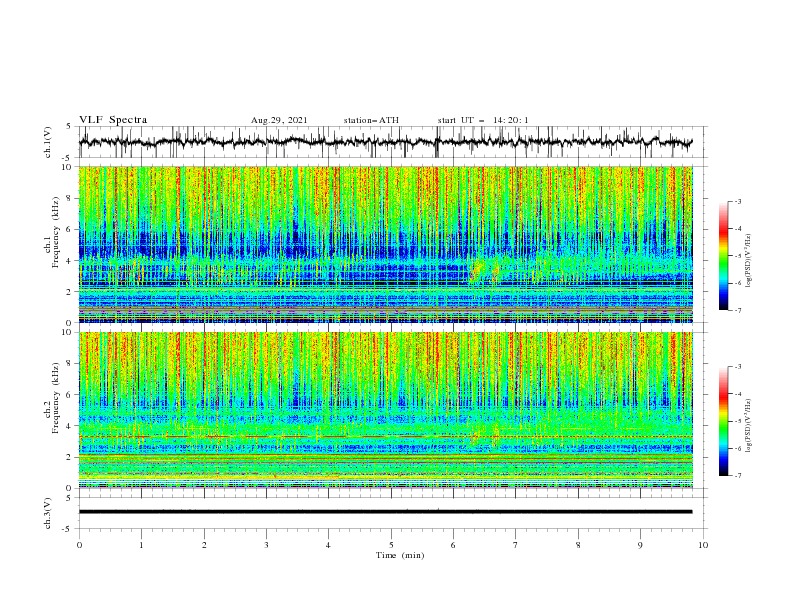Click the 'ch.1(V)' waveform axis label
Viewport: 792px width, 612px height.
pyautogui.click(x=48, y=142)
